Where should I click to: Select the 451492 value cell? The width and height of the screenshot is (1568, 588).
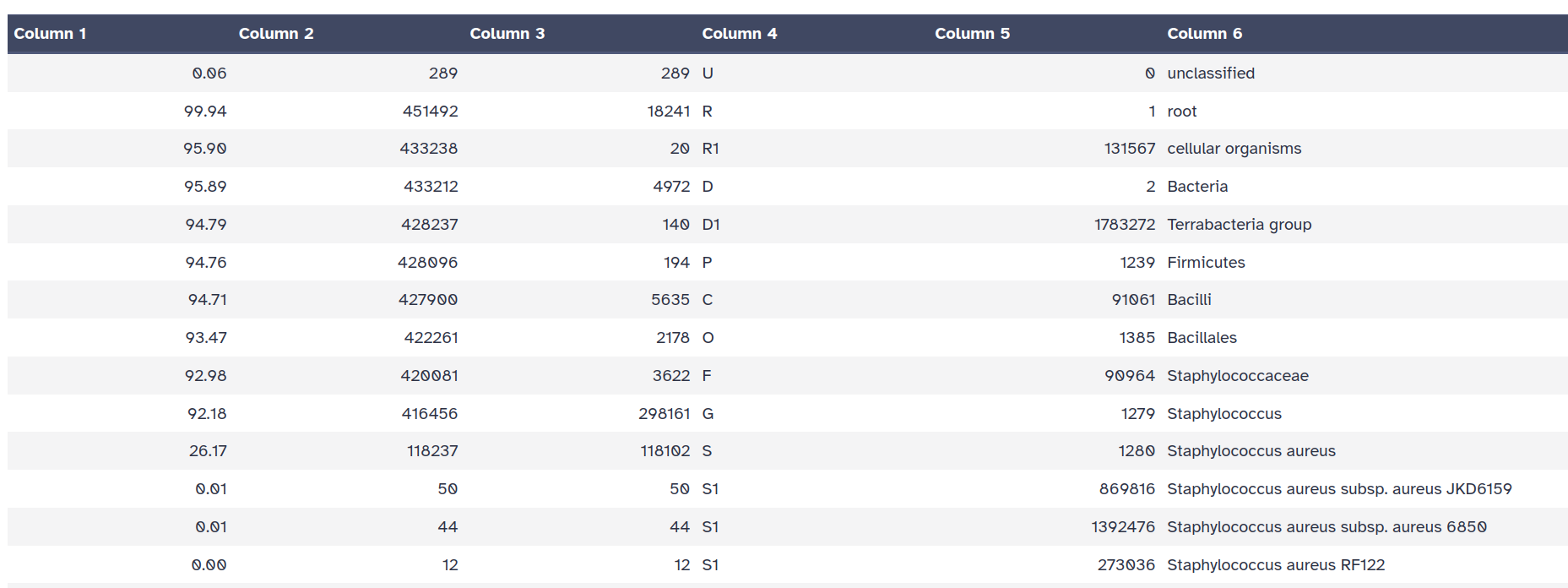(x=430, y=112)
